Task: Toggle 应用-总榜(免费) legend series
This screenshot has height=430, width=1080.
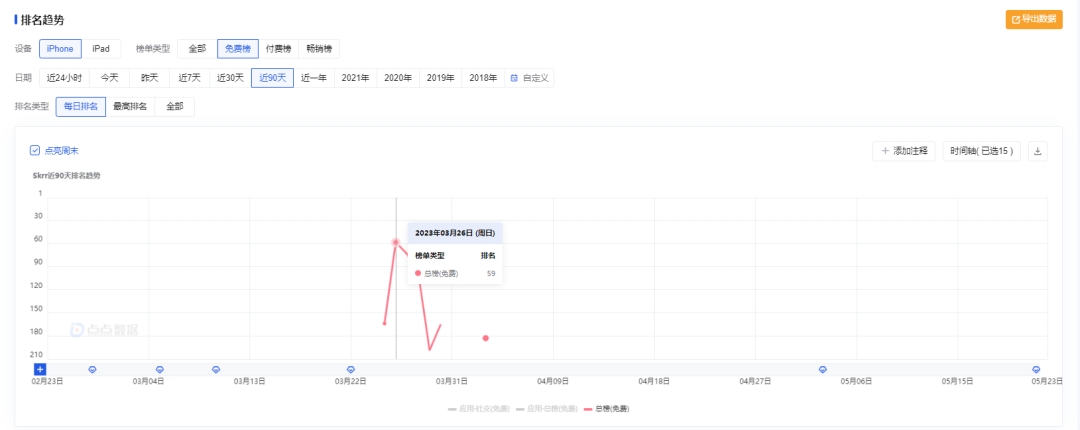Action: [547, 409]
